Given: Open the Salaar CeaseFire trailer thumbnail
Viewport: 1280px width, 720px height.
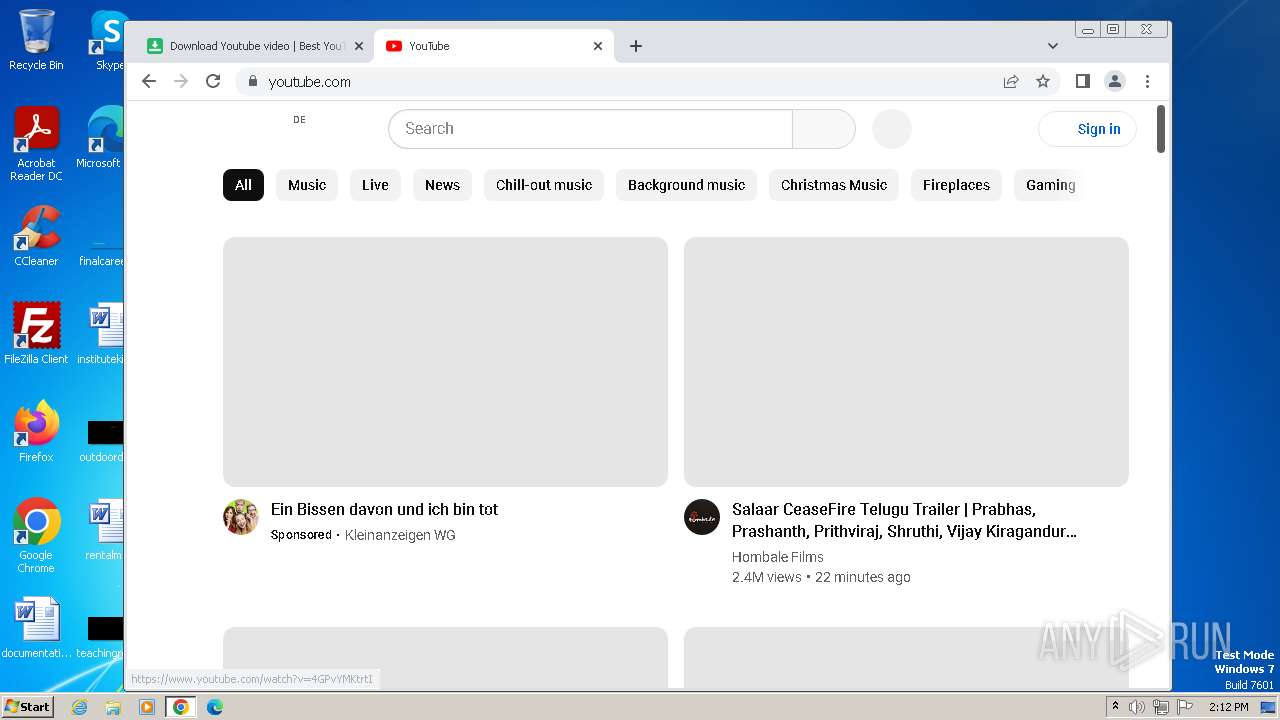Looking at the screenshot, I should point(906,362).
